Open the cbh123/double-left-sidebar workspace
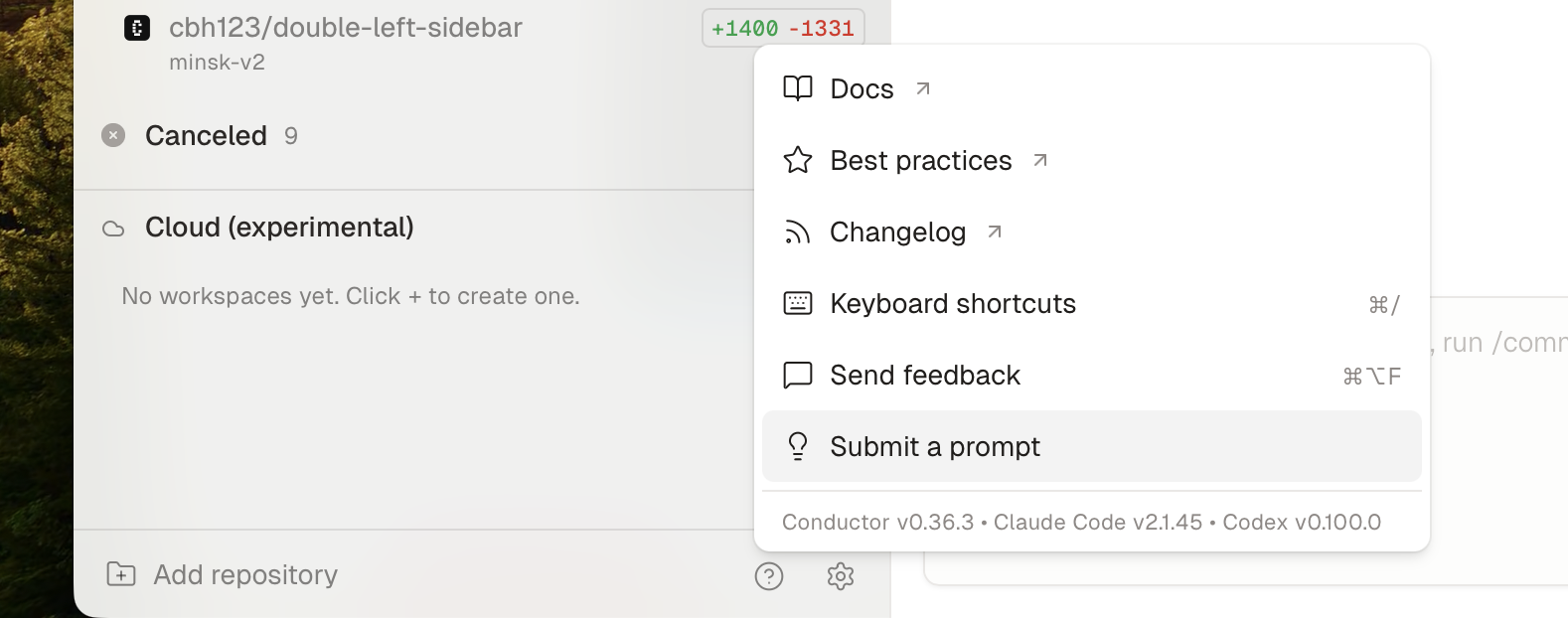 click(345, 28)
